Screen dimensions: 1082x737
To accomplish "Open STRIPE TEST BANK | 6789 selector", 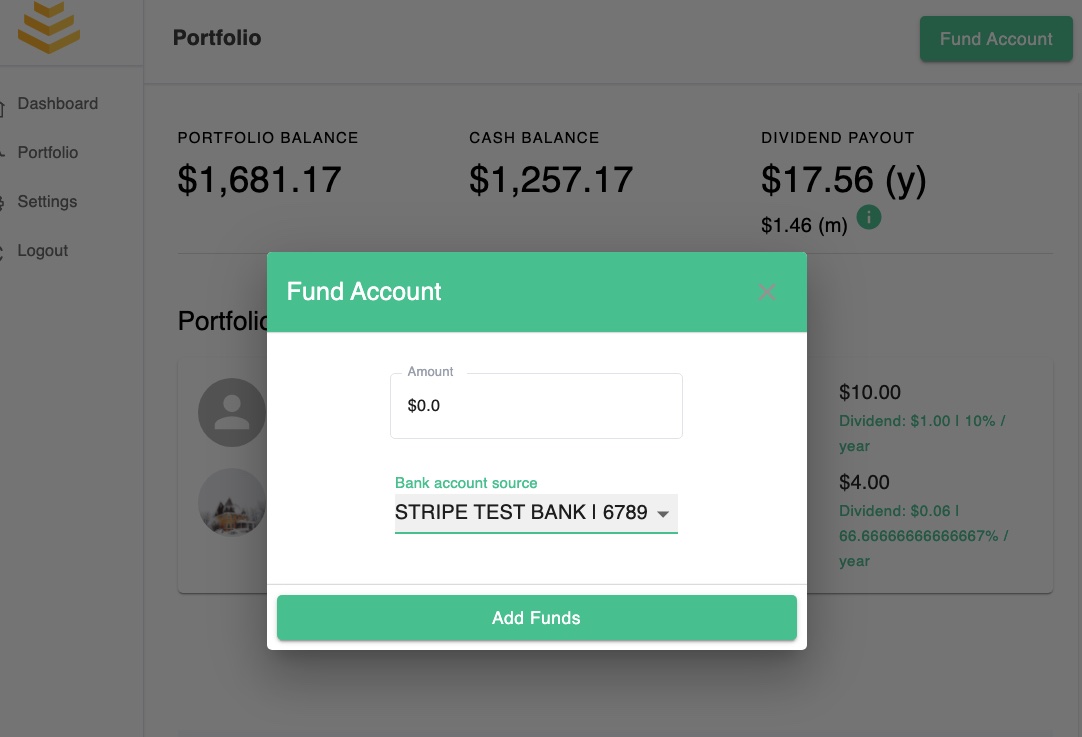I will [x=536, y=513].
